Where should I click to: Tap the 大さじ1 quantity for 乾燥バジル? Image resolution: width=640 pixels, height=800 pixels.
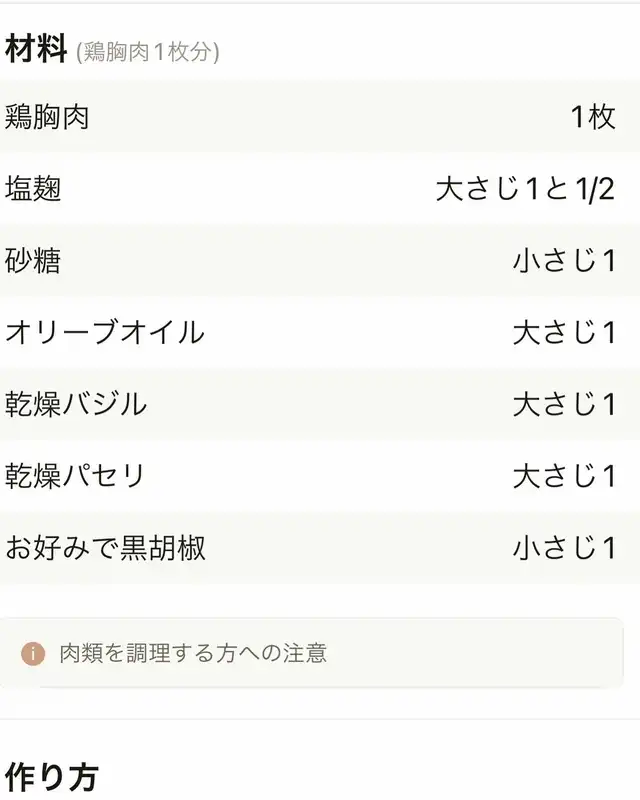click(x=564, y=405)
